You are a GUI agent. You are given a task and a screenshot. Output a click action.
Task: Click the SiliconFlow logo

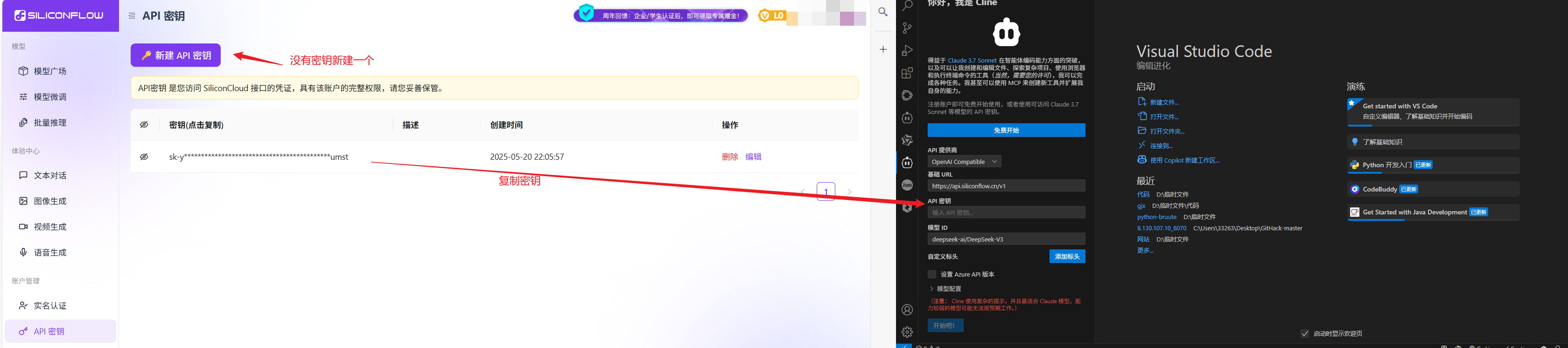click(x=59, y=15)
